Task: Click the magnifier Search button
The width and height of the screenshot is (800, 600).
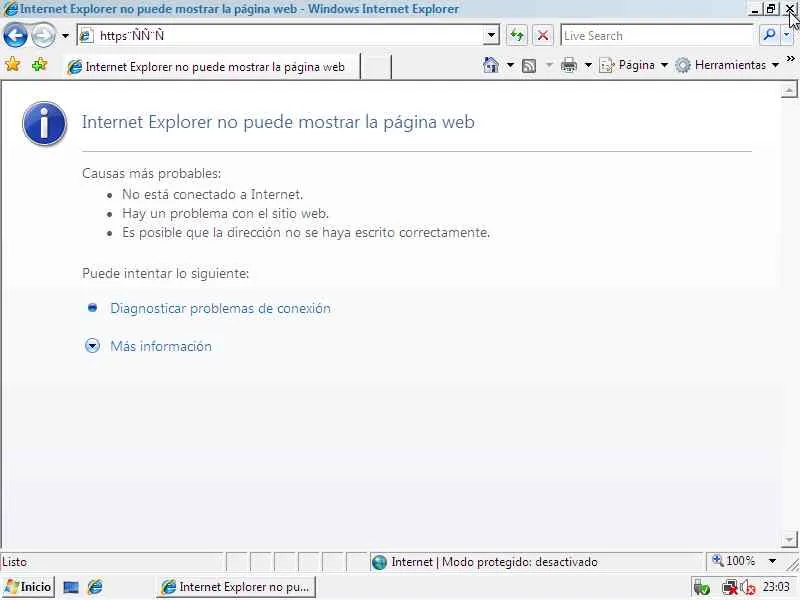Action: click(x=769, y=35)
